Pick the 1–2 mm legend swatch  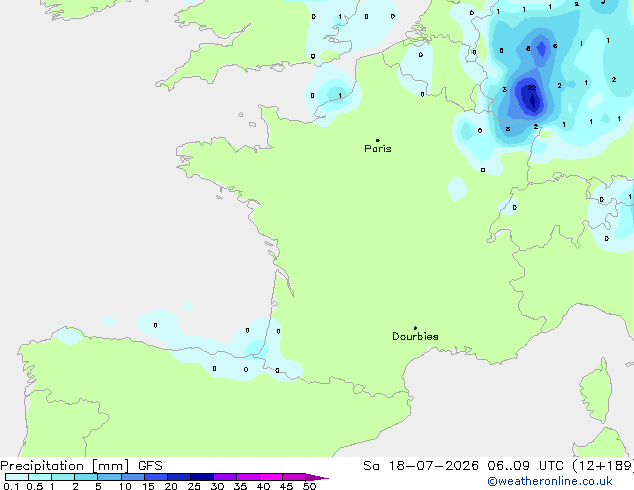click(x=63, y=477)
